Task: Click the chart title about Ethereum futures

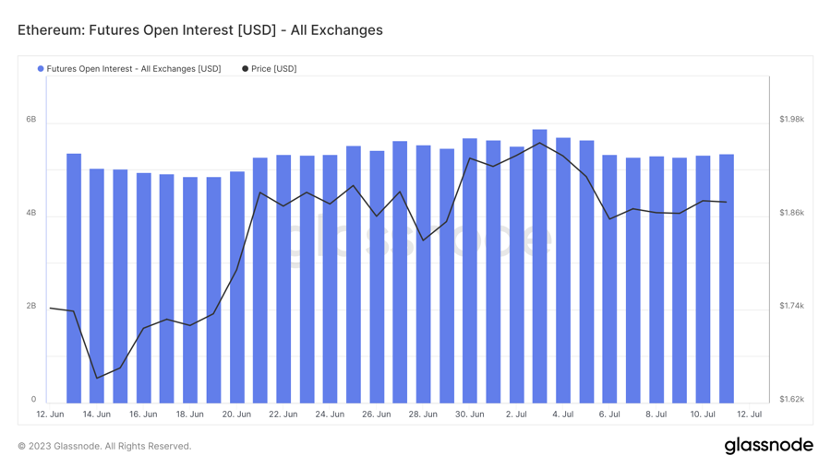Action: 200,30
